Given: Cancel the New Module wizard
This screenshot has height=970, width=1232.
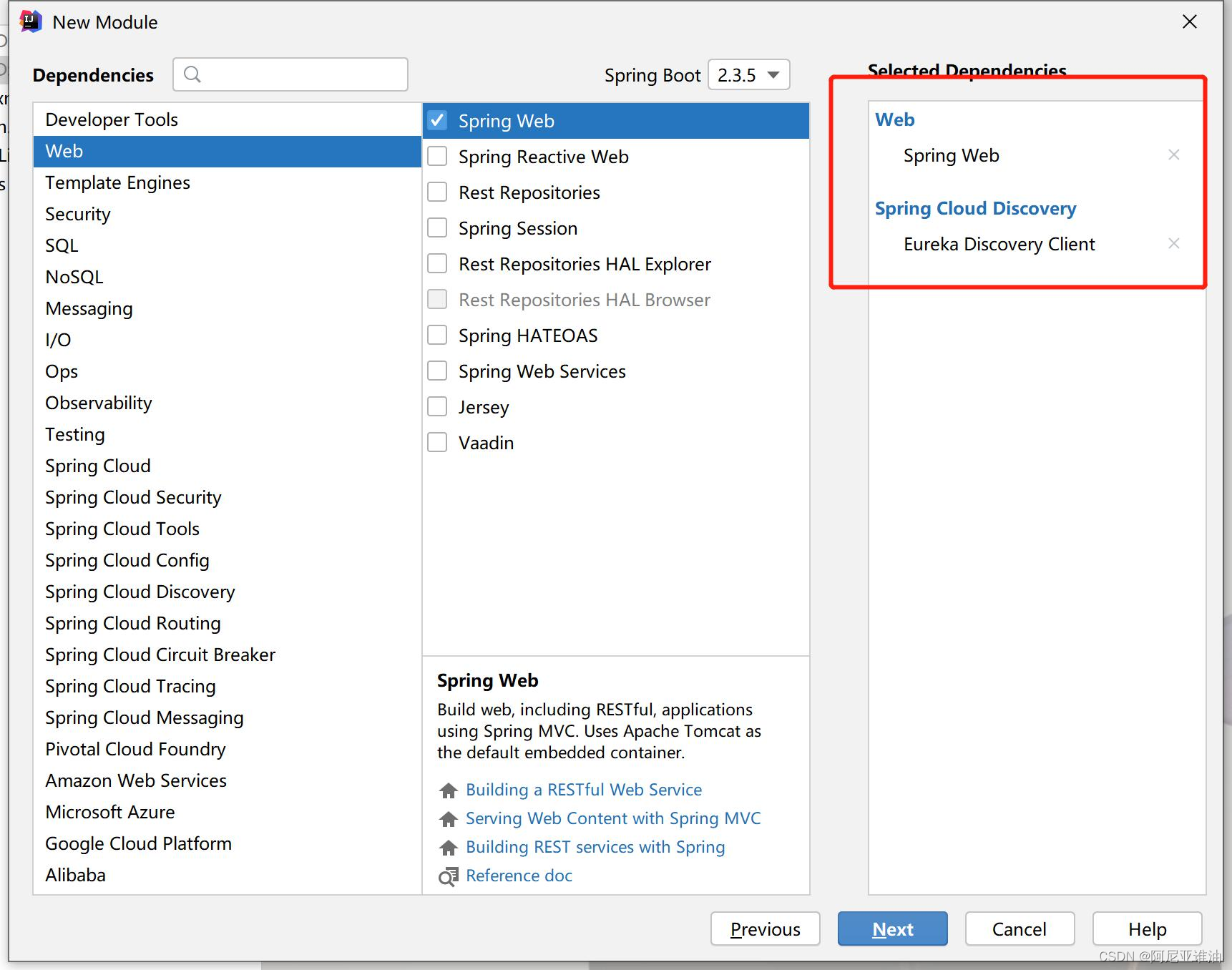Looking at the screenshot, I should [1020, 929].
